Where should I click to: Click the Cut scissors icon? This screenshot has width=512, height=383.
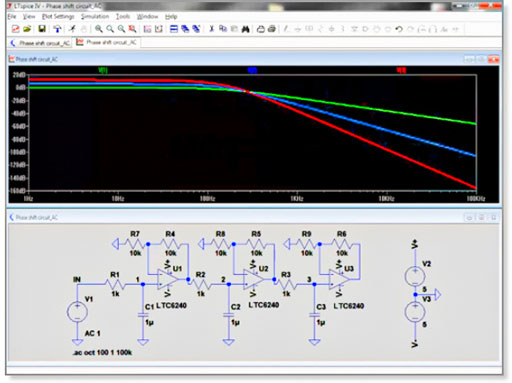211,29
